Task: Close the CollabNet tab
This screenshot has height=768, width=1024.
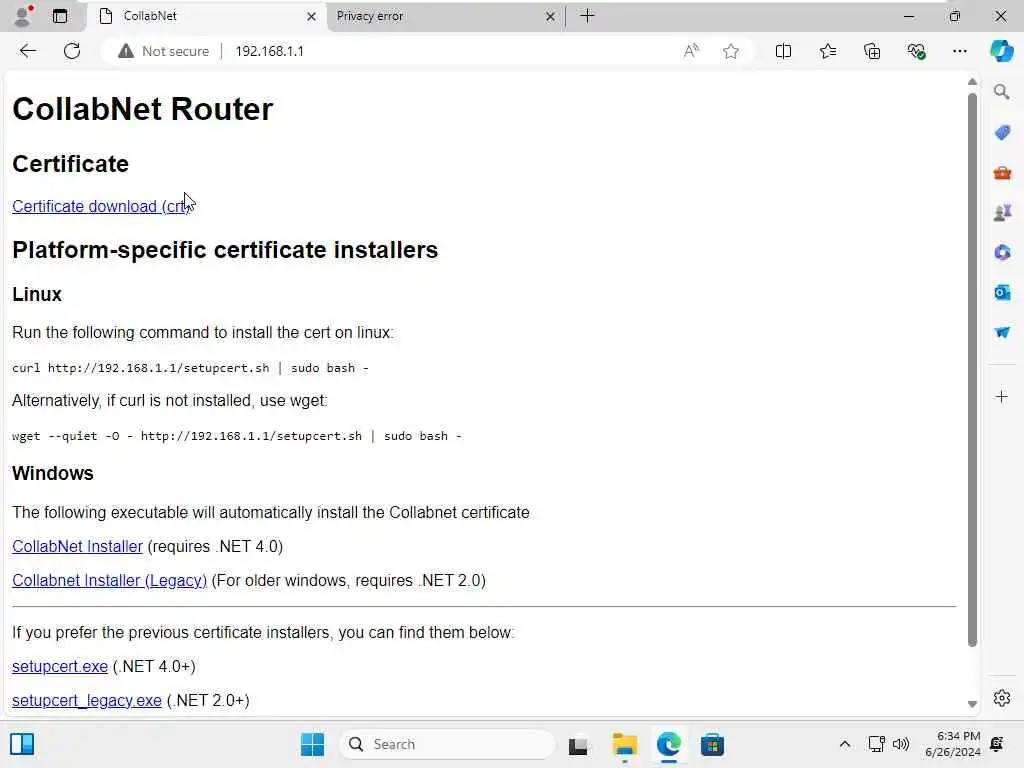Action: [312, 16]
